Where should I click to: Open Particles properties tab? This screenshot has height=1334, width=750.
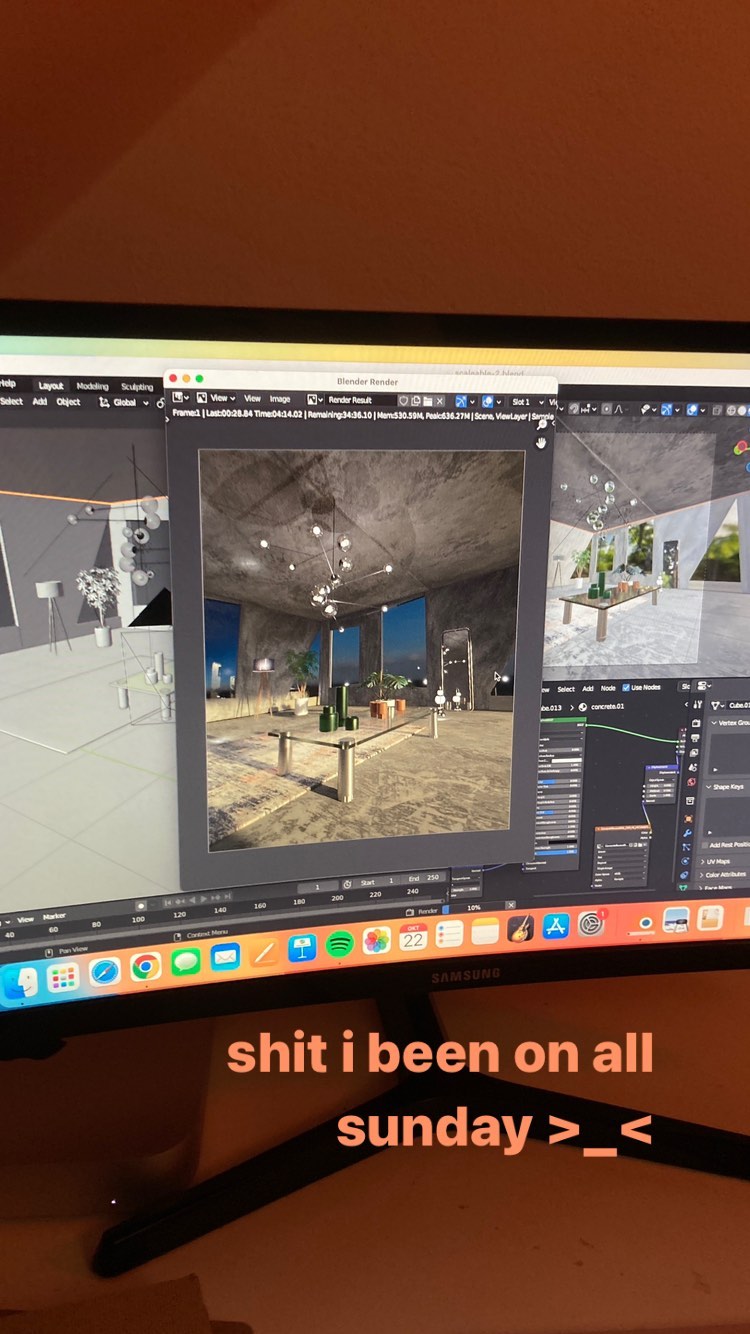(x=686, y=847)
